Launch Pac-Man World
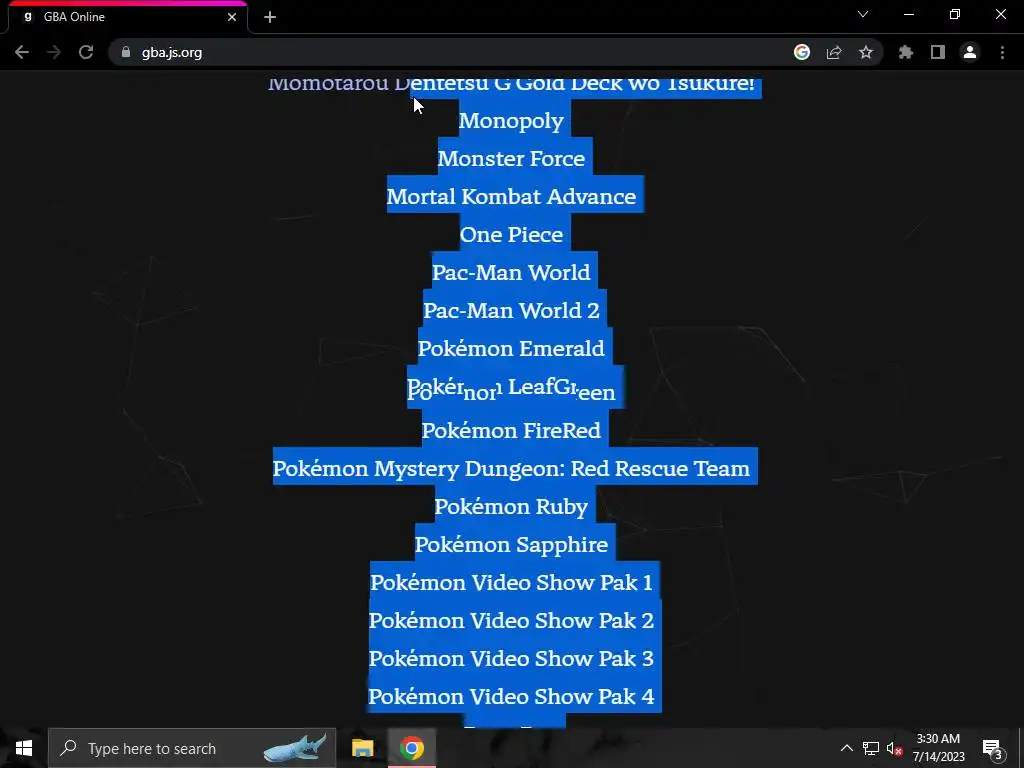1024x768 pixels. (x=511, y=272)
